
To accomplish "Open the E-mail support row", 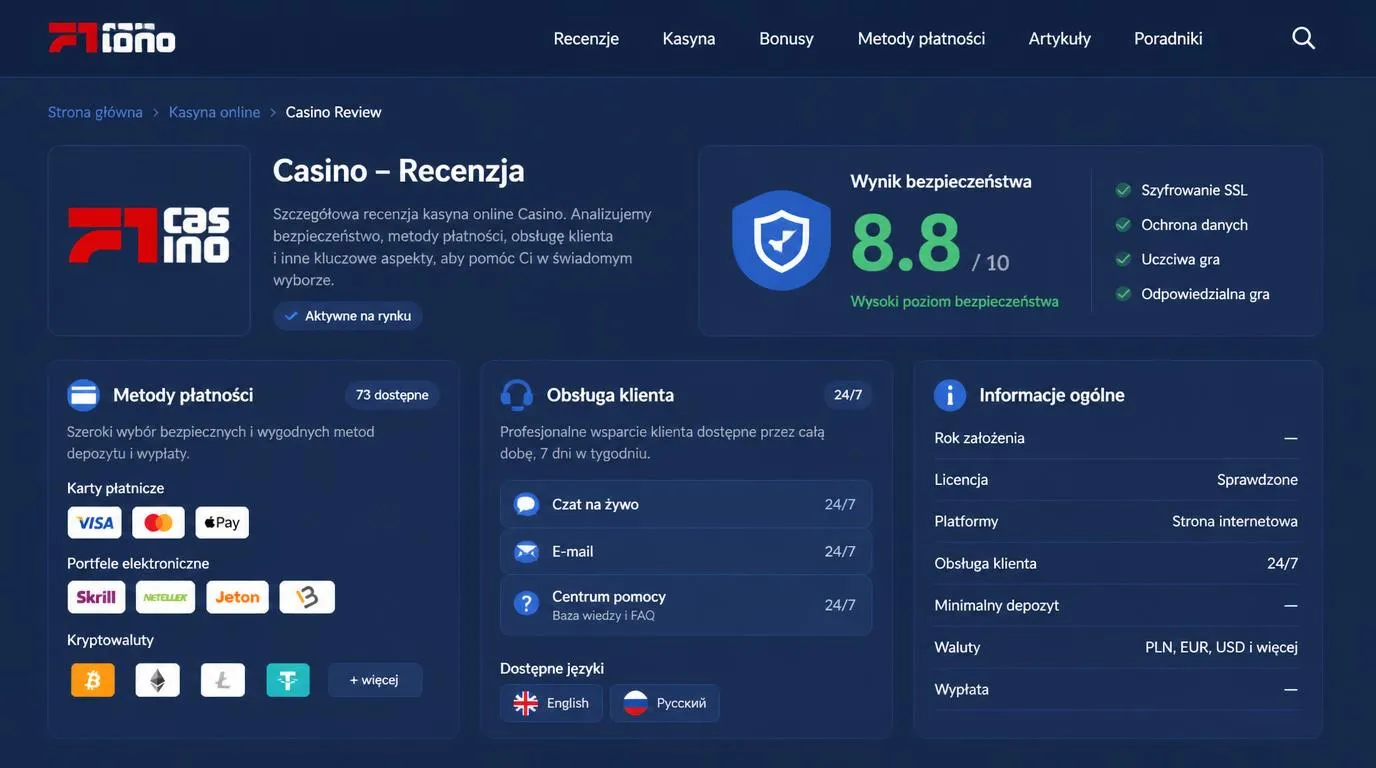I will [x=686, y=551].
